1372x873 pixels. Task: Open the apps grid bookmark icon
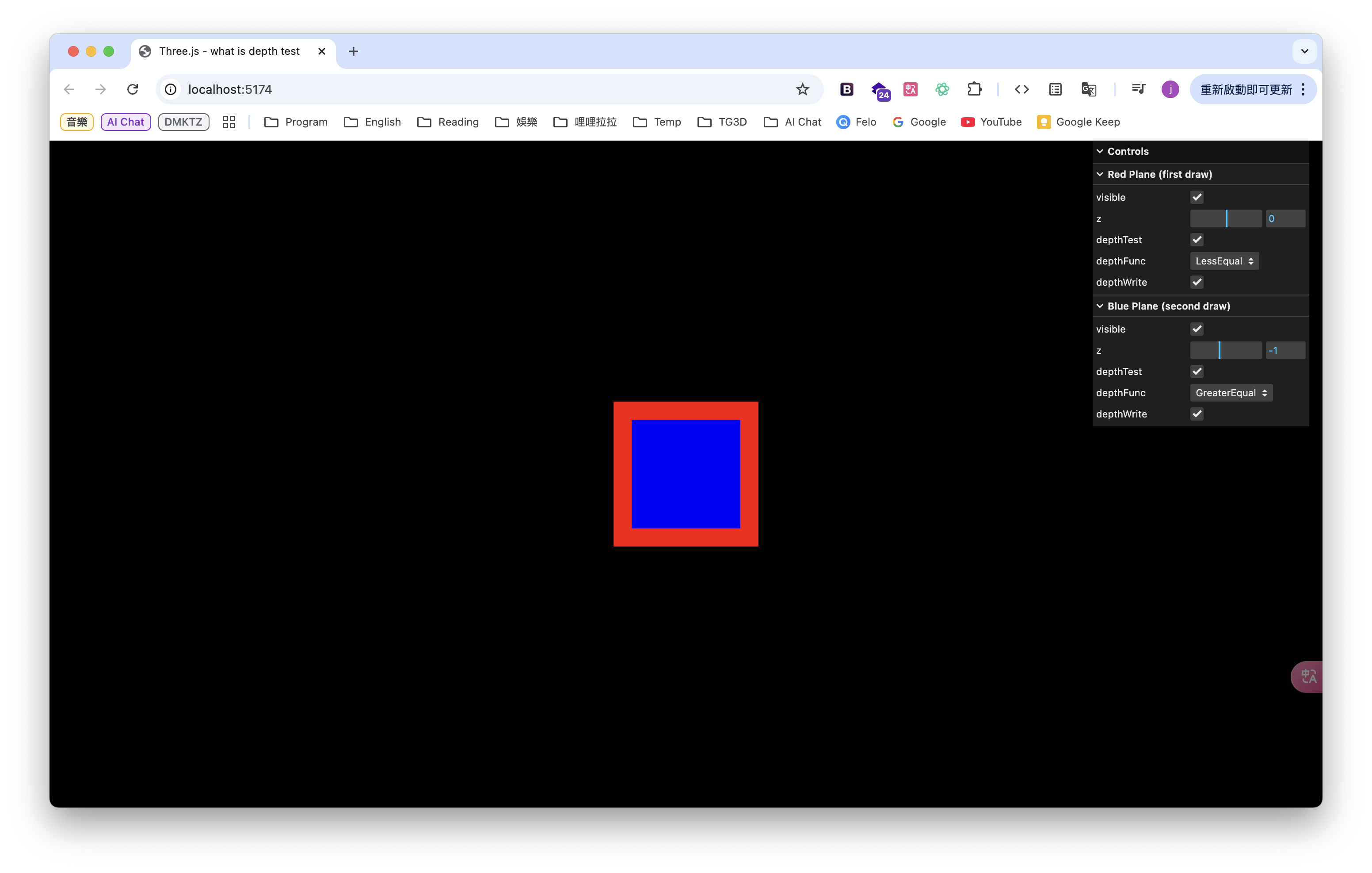[x=229, y=122]
